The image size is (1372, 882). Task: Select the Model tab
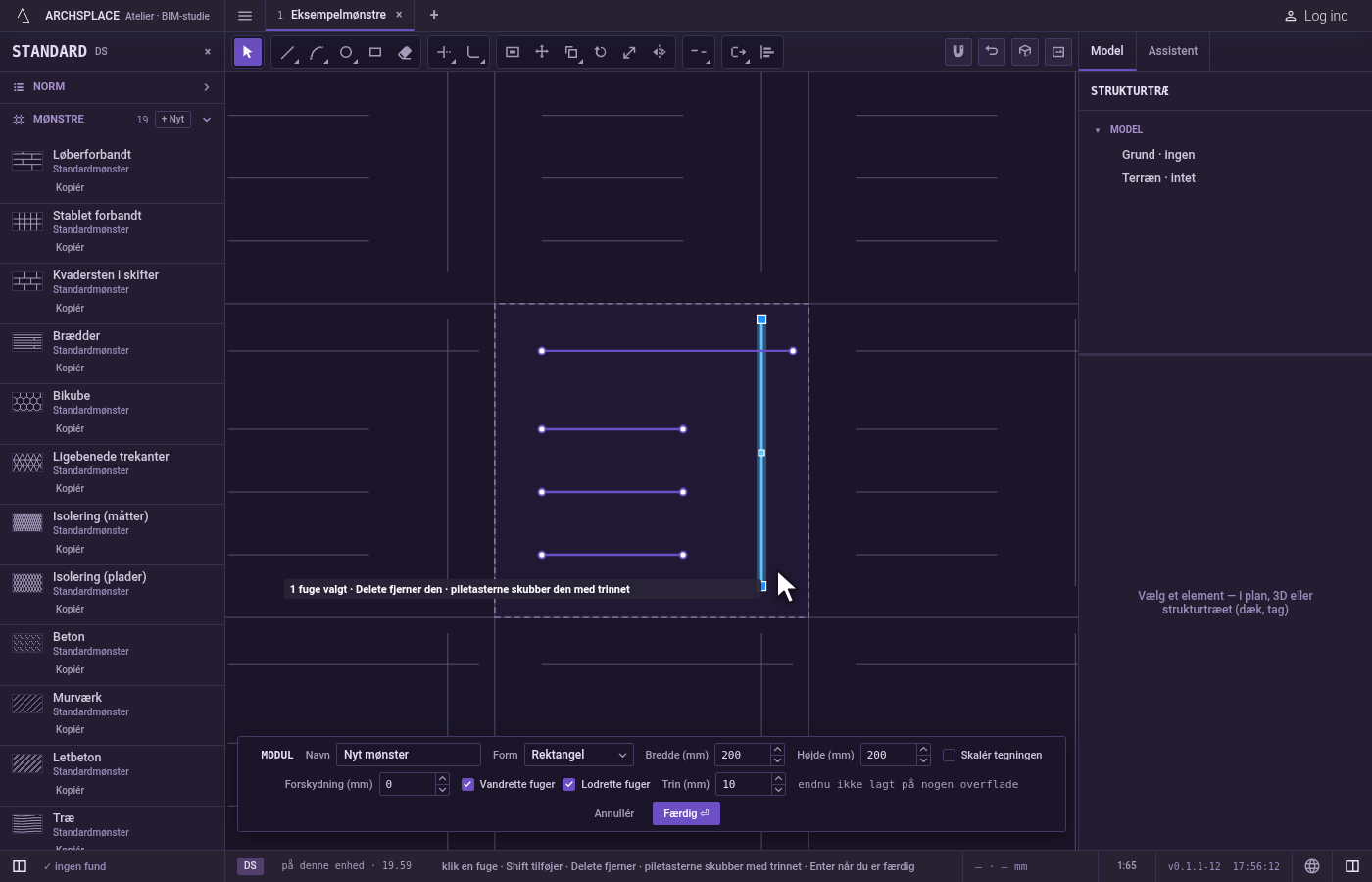pyautogui.click(x=1107, y=51)
